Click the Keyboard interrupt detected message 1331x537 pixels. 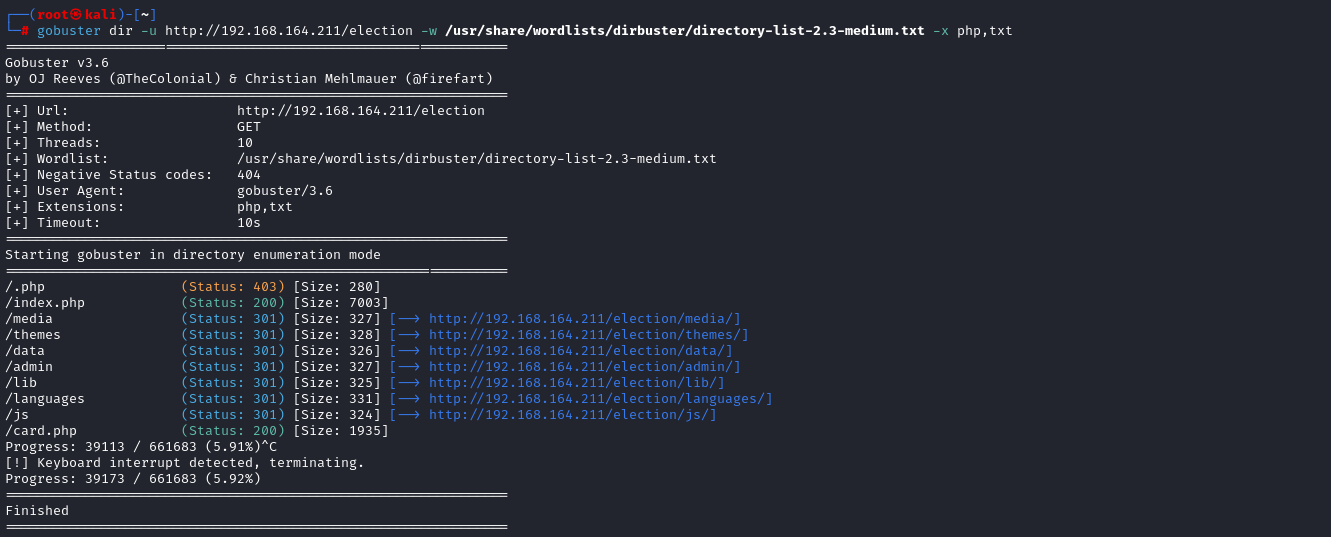point(185,463)
